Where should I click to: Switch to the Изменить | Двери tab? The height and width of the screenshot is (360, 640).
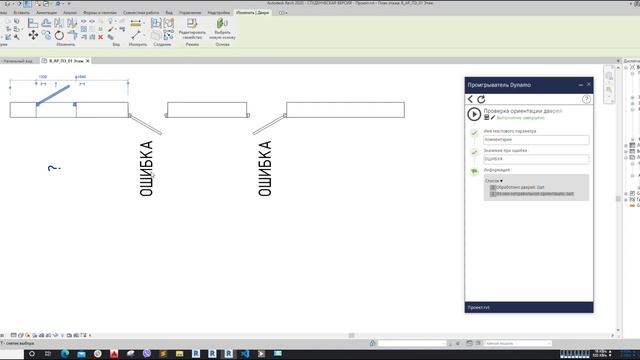(x=253, y=13)
